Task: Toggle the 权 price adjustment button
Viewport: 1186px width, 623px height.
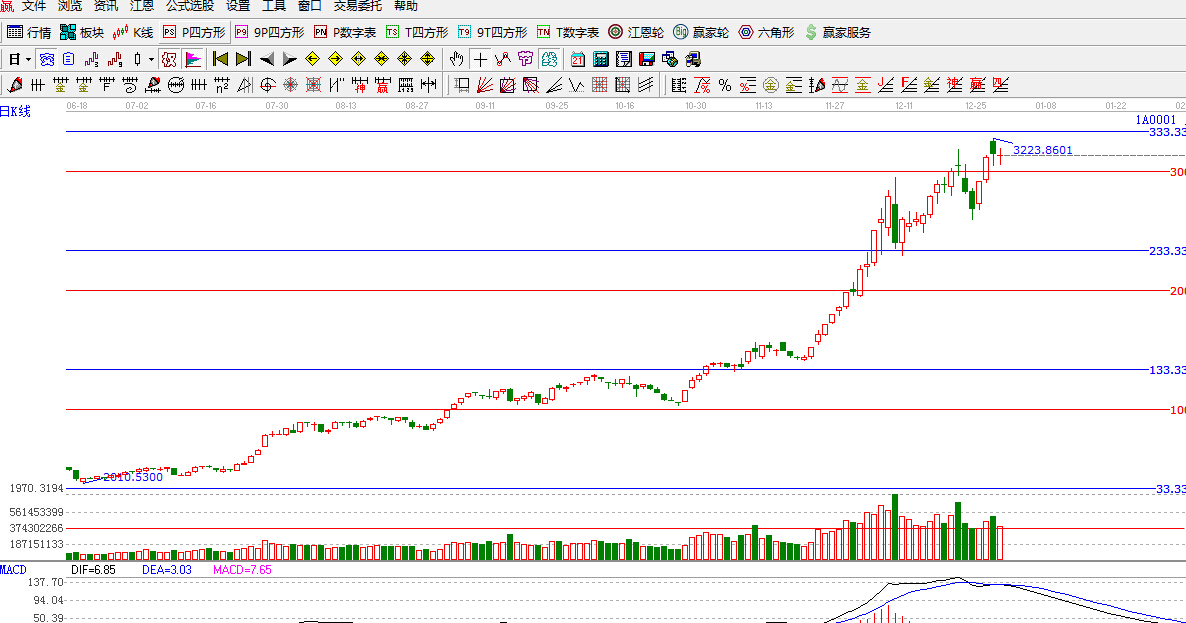Action: (169, 59)
